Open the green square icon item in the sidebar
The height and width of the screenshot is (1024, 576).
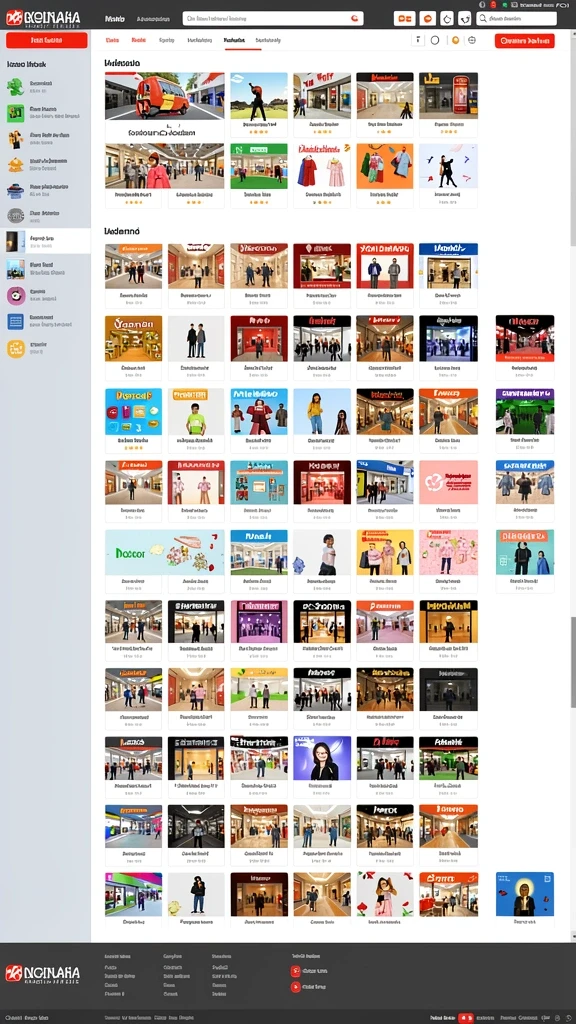tap(46, 113)
